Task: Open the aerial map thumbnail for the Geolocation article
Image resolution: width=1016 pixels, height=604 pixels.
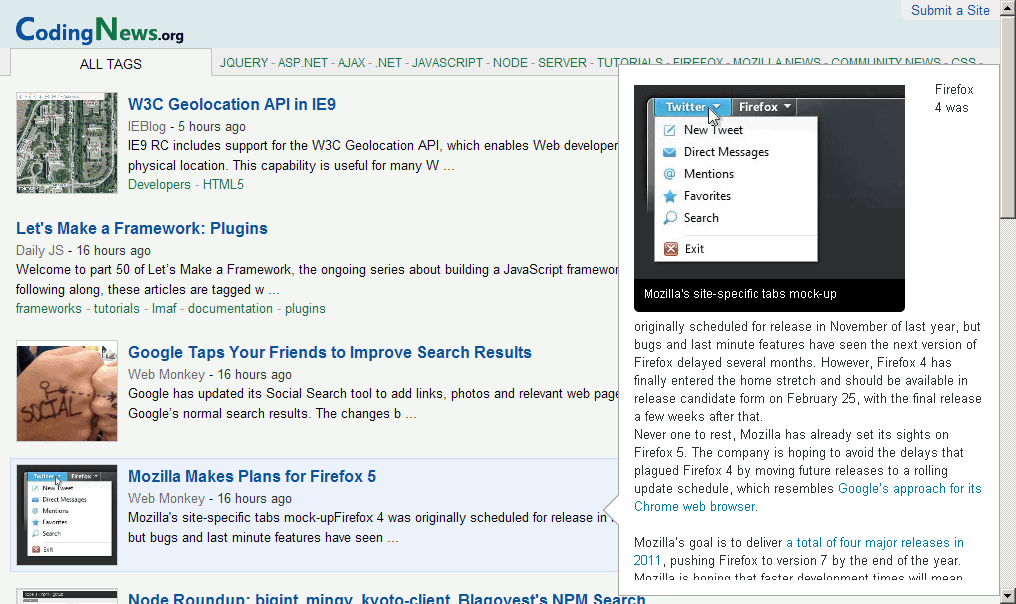Action: point(67,143)
